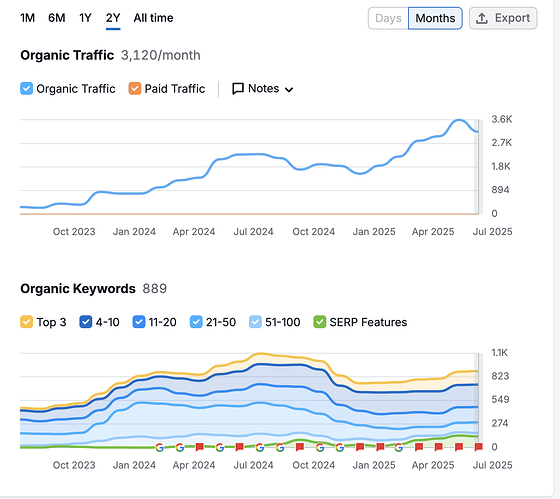Toggle the SERP Features checkbox

(320, 322)
